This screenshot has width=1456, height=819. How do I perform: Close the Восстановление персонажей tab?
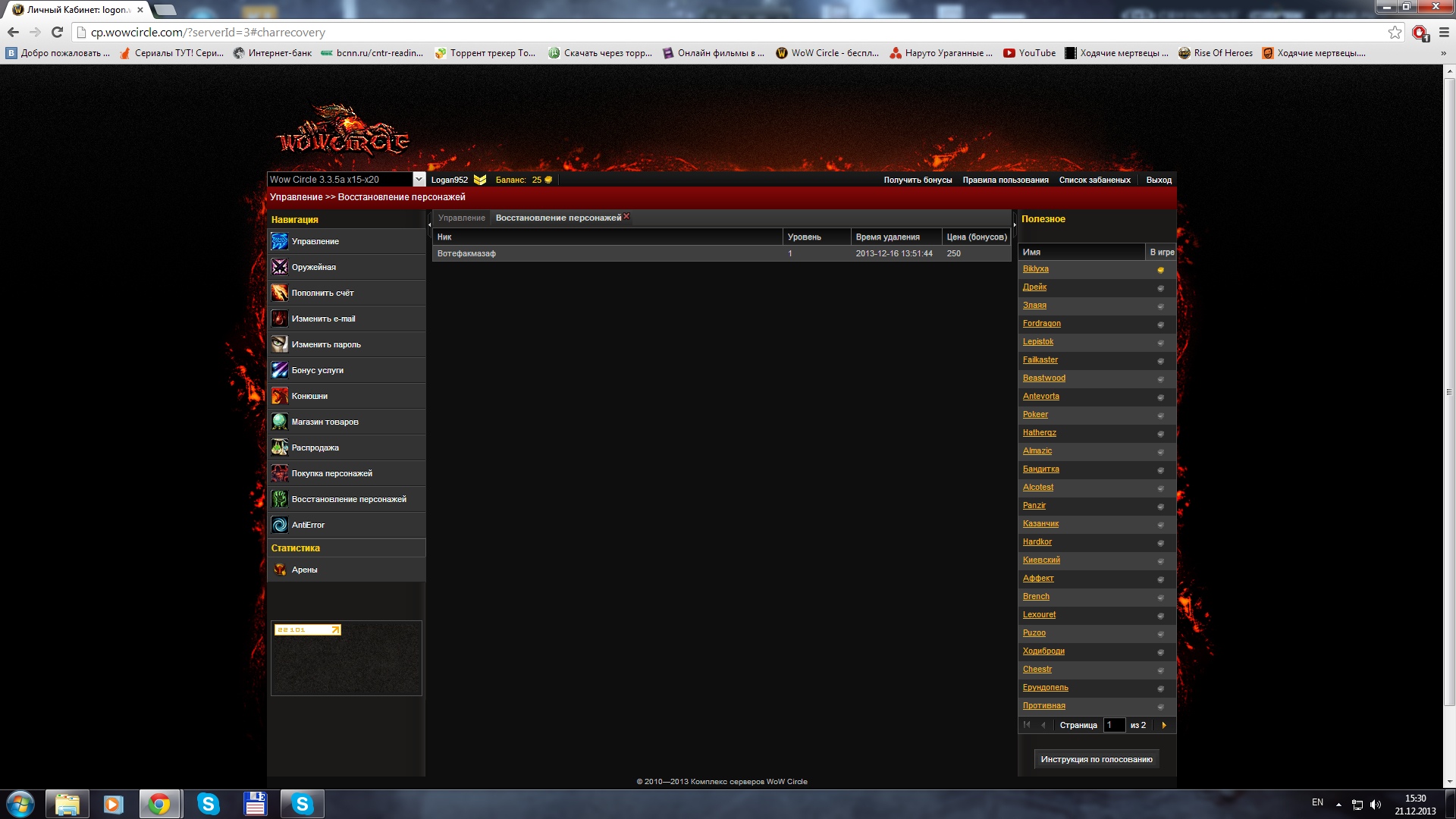click(x=626, y=217)
